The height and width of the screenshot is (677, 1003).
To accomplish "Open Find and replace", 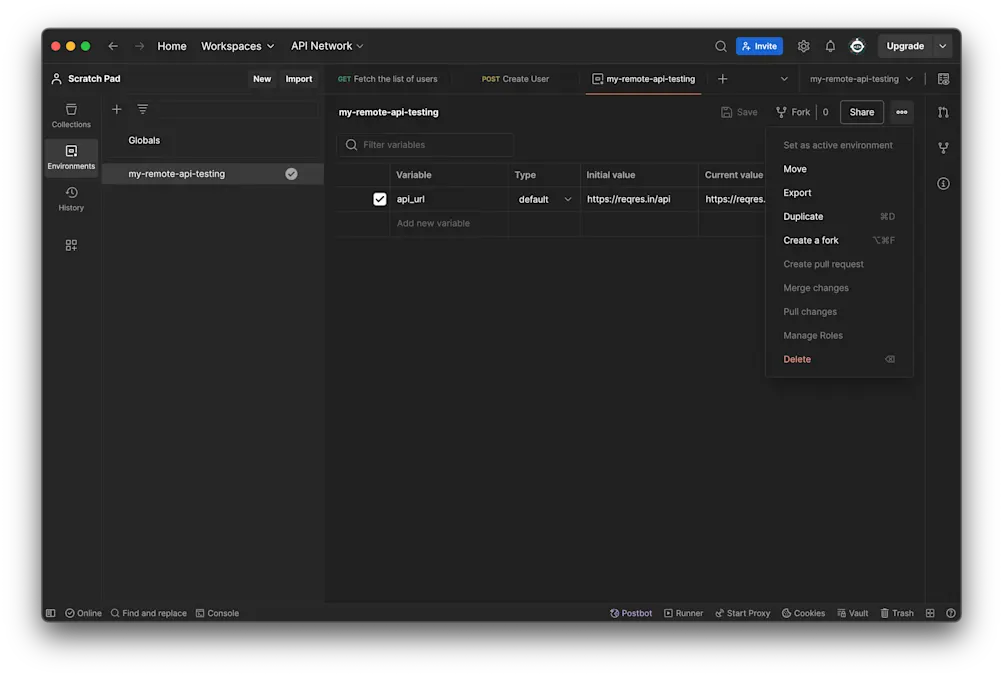I will click(149, 613).
